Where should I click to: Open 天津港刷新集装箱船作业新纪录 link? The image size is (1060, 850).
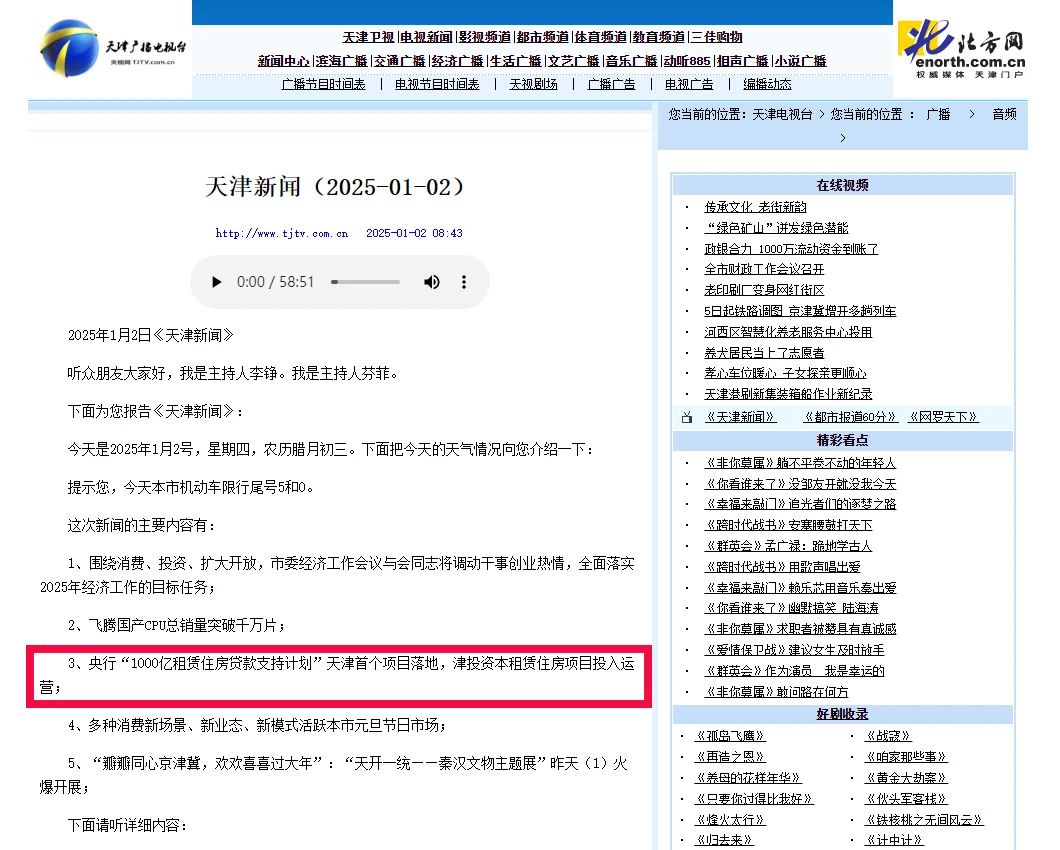[x=788, y=394]
